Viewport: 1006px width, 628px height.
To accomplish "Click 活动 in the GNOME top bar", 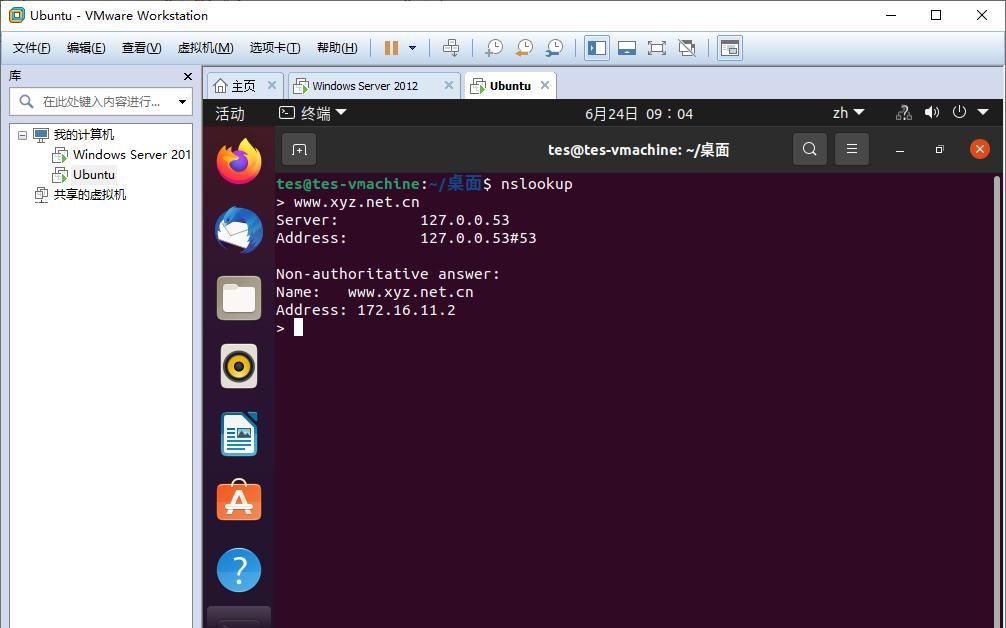I will (x=229, y=112).
